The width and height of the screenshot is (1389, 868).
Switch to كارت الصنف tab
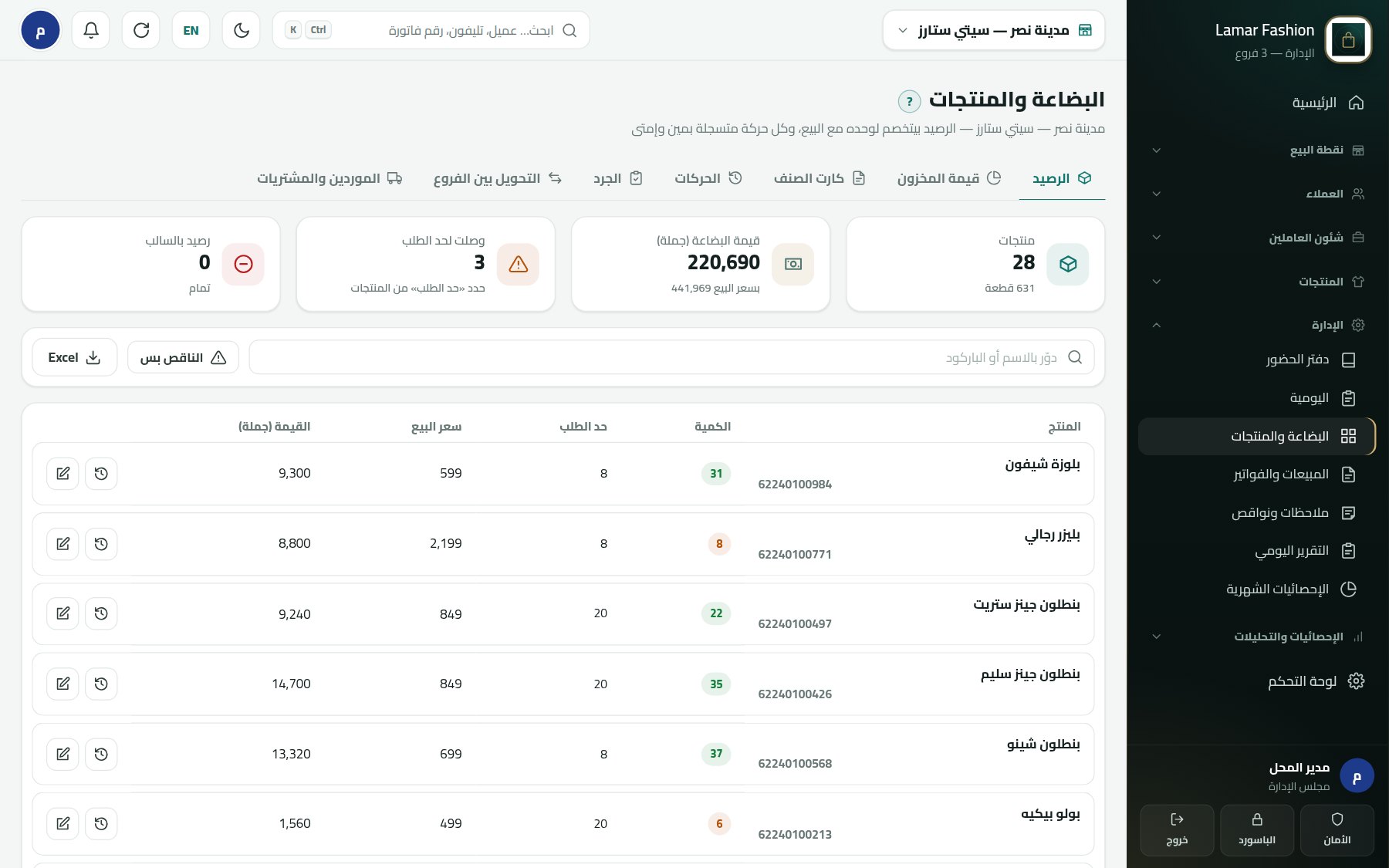(820, 178)
